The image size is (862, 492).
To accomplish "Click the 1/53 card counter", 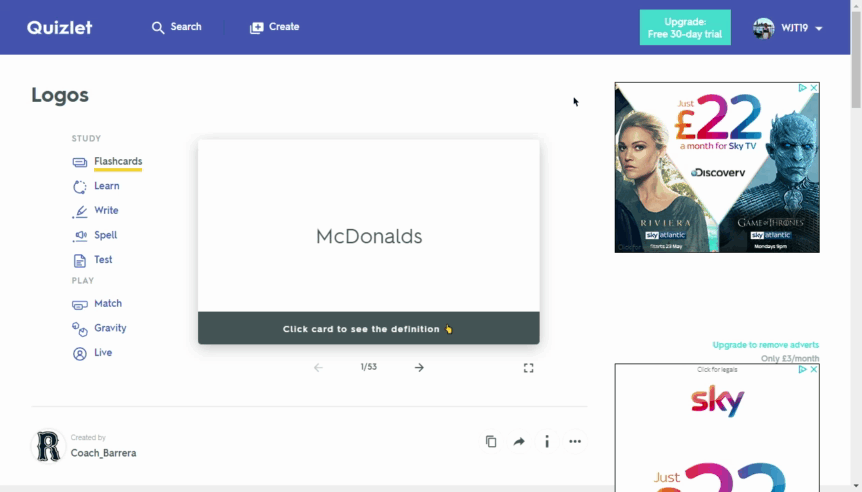I will click(x=369, y=367).
